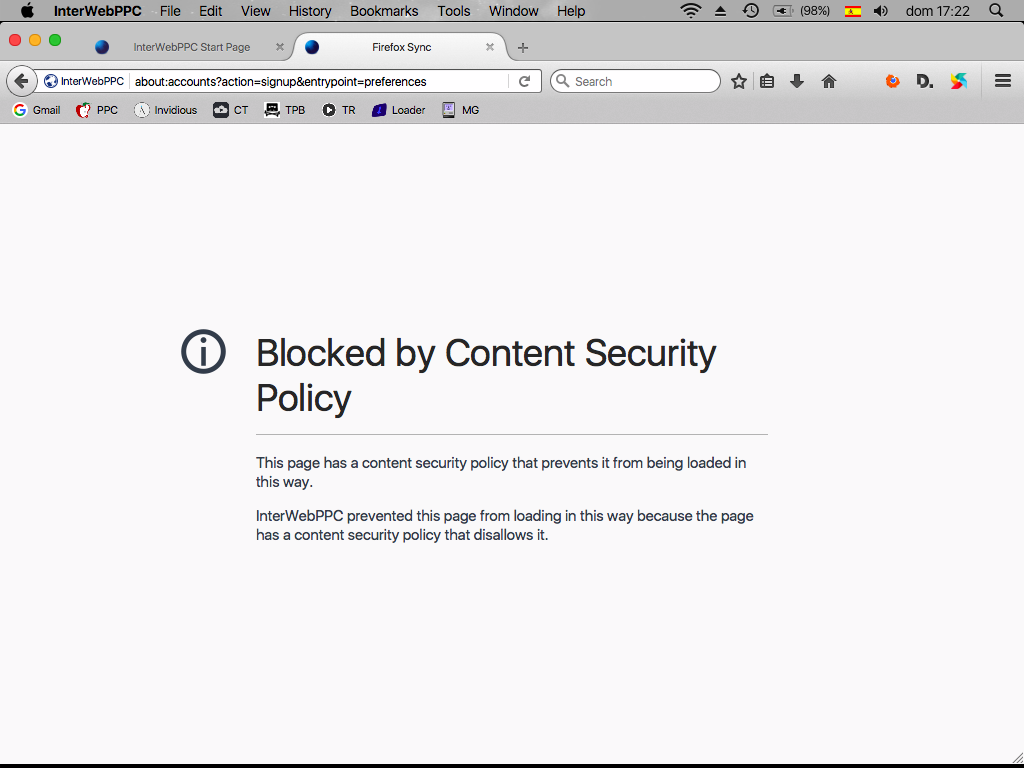This screenshot has height=768, width=1024.
Task: Click the back arrow navigation button
Action: (x=22, y=82)
